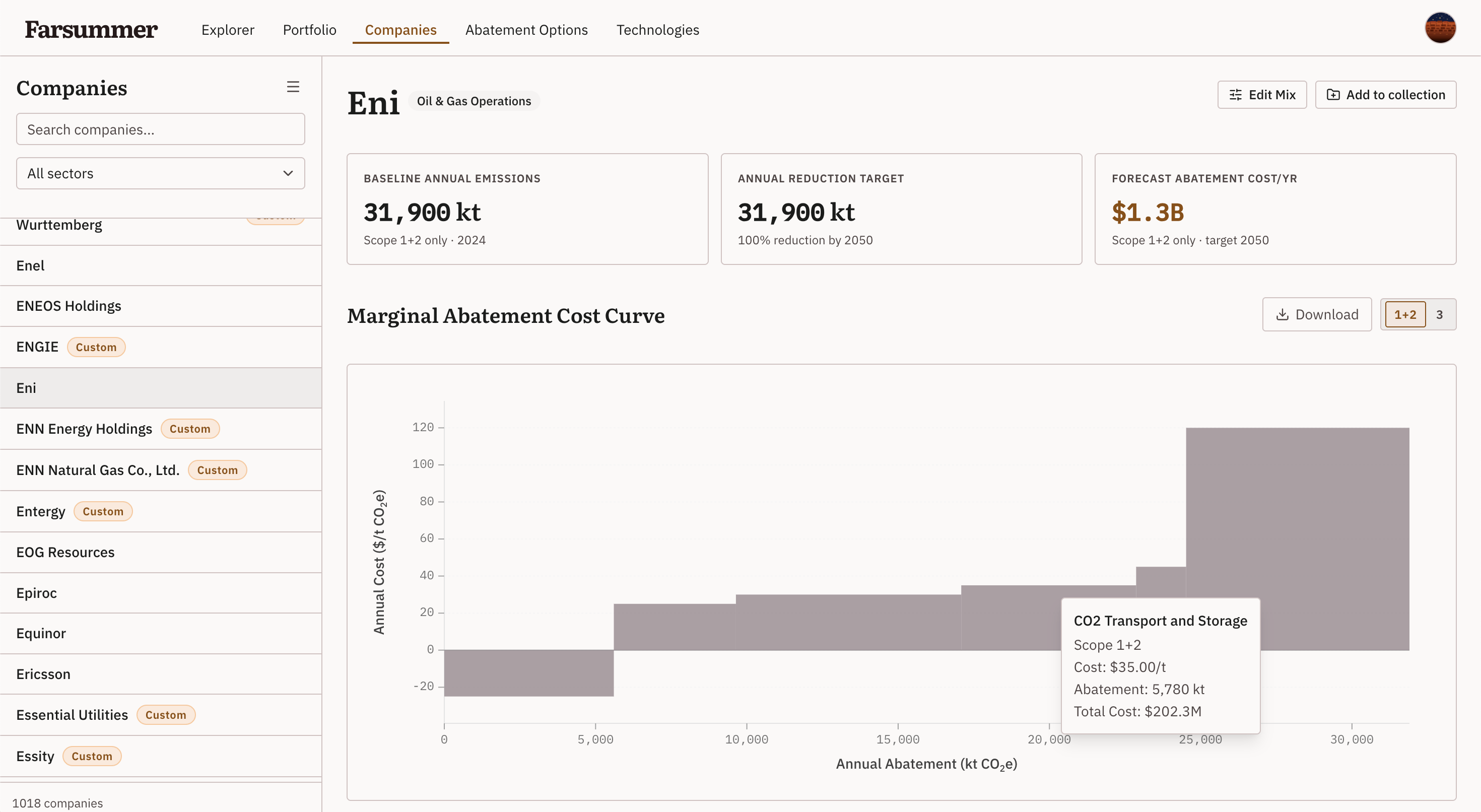Select ENEOS Holdings company
The width and height of the screenshot is (1481, 812).
(x=160, y=306)
